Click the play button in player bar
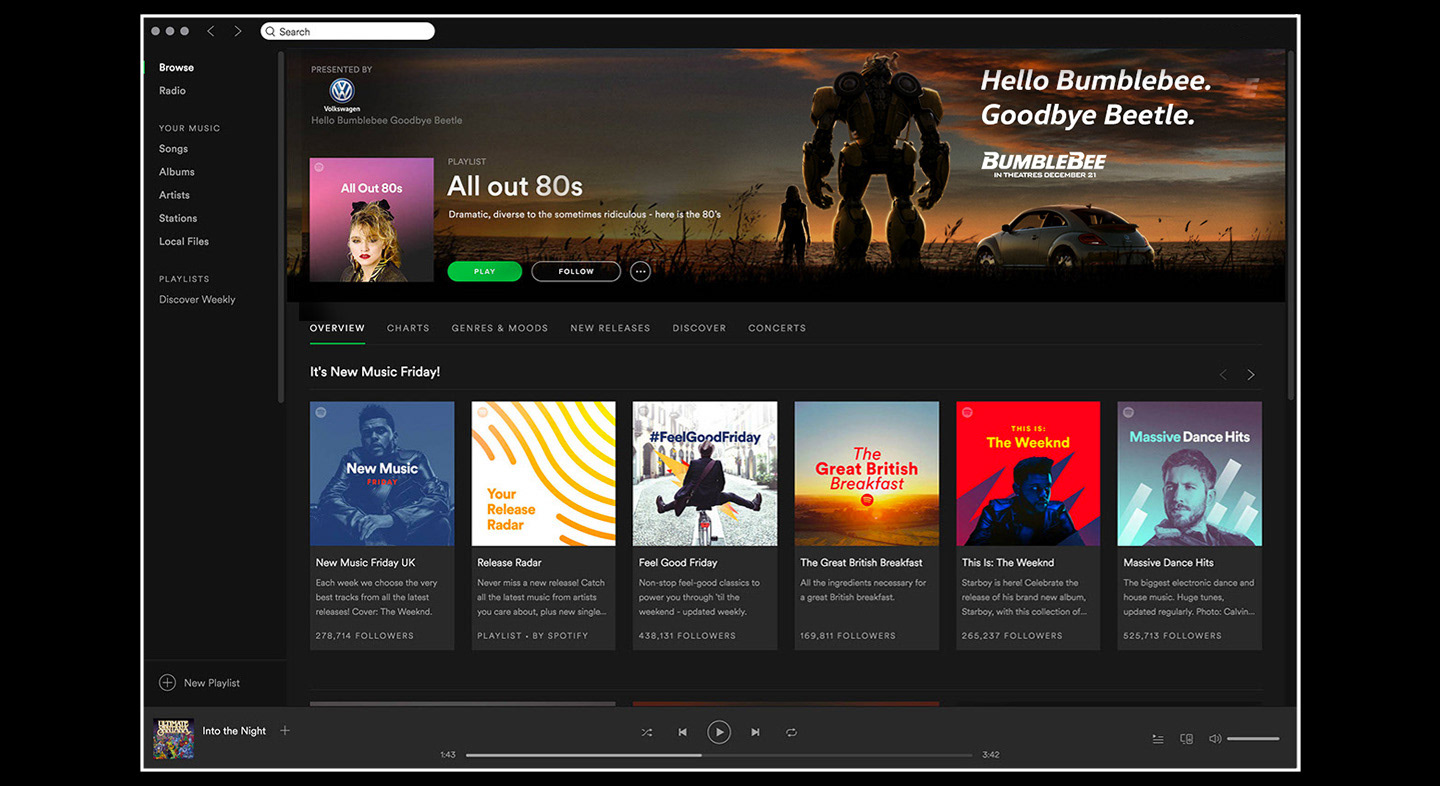This screenshot has width=1440, height=786. pyautogui.click(x=719, y=733)
